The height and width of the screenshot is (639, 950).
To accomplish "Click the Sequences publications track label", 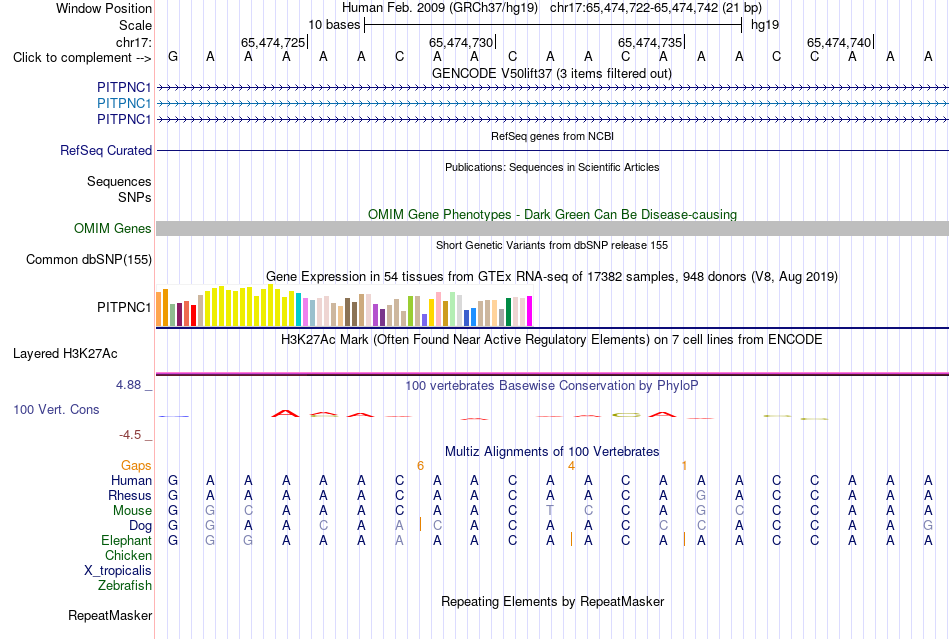I will [119, 181].
